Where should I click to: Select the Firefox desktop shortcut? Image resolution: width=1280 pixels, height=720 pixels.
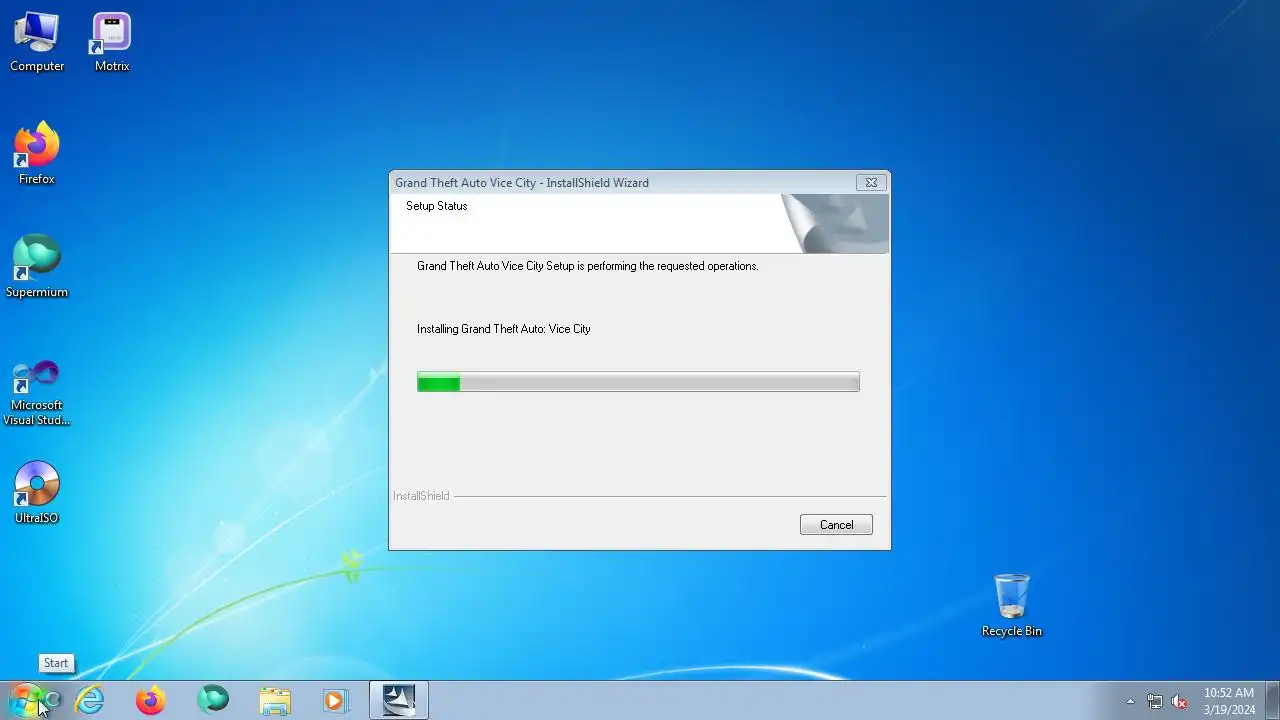pos(37,154)
